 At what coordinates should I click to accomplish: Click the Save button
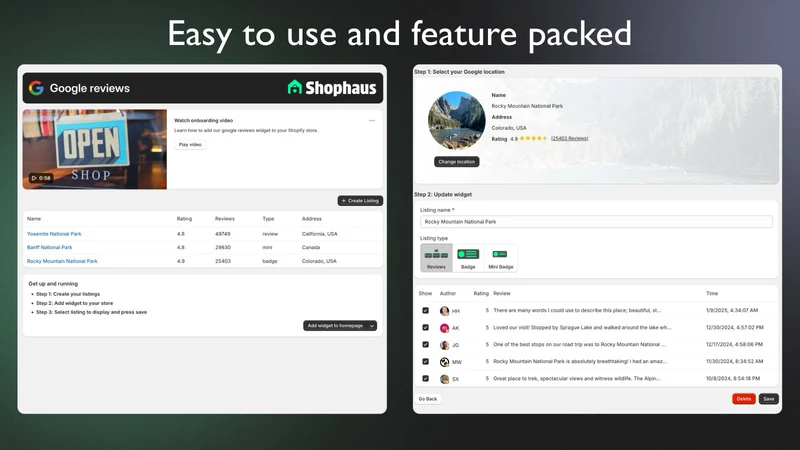pos(768,399)
